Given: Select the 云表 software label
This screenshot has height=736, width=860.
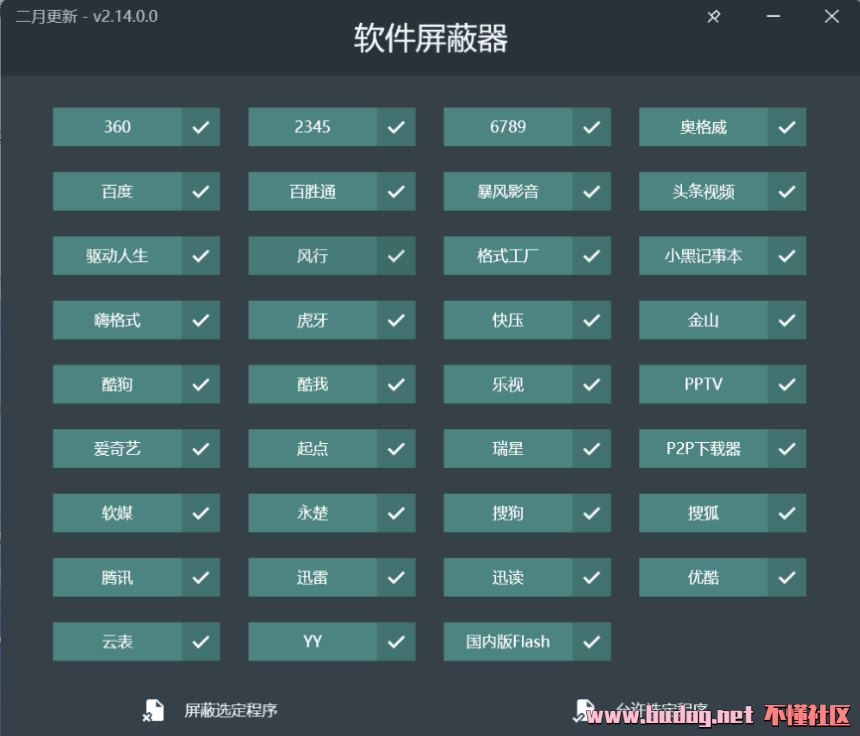Looking at the screenshot, I should (x=117, y=641).
